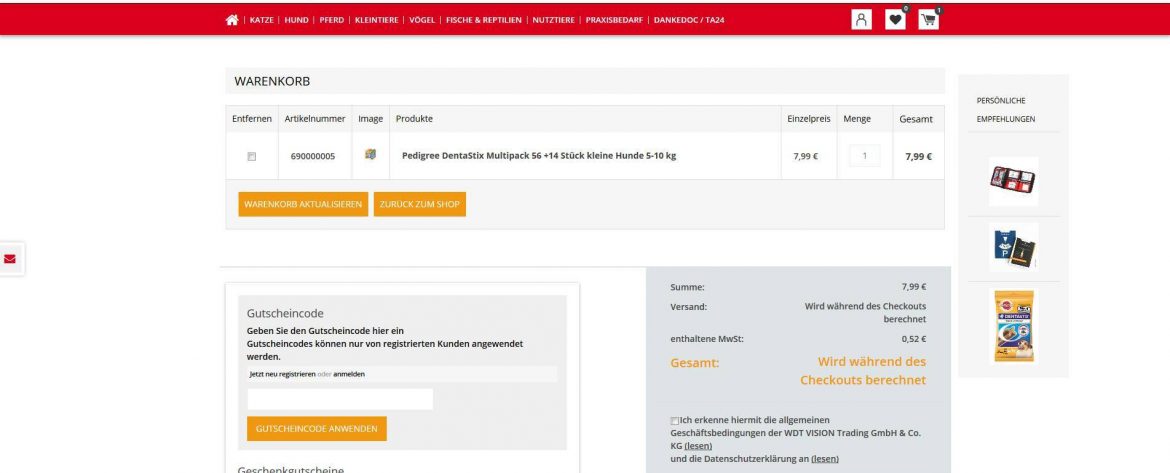Image resolution: width=1170 pixels, height=473 pixels.
Task: Open the shopping cart icon
Action: 929,20
